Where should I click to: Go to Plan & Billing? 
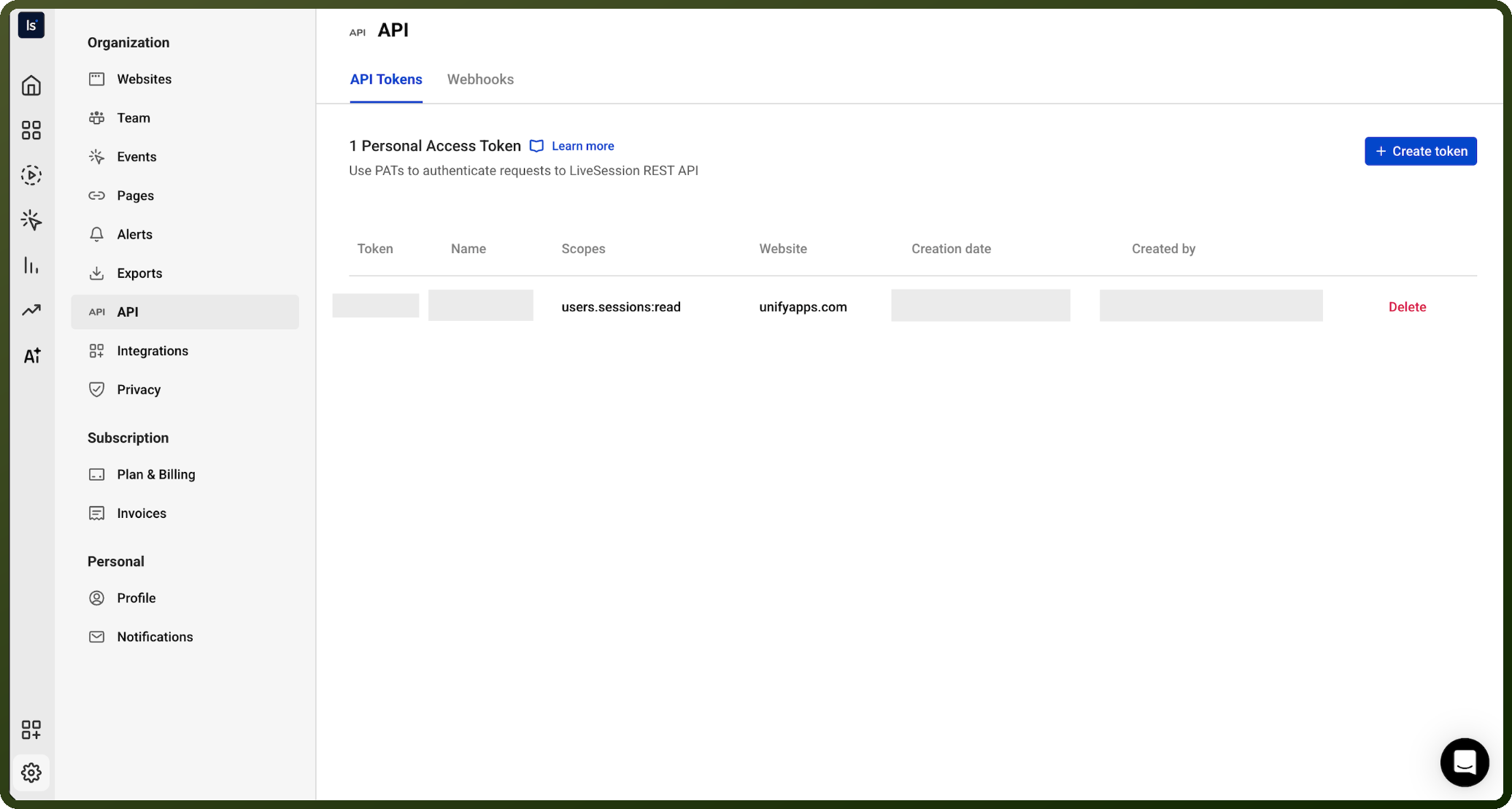pyautogui.click(x=185, y=474)
